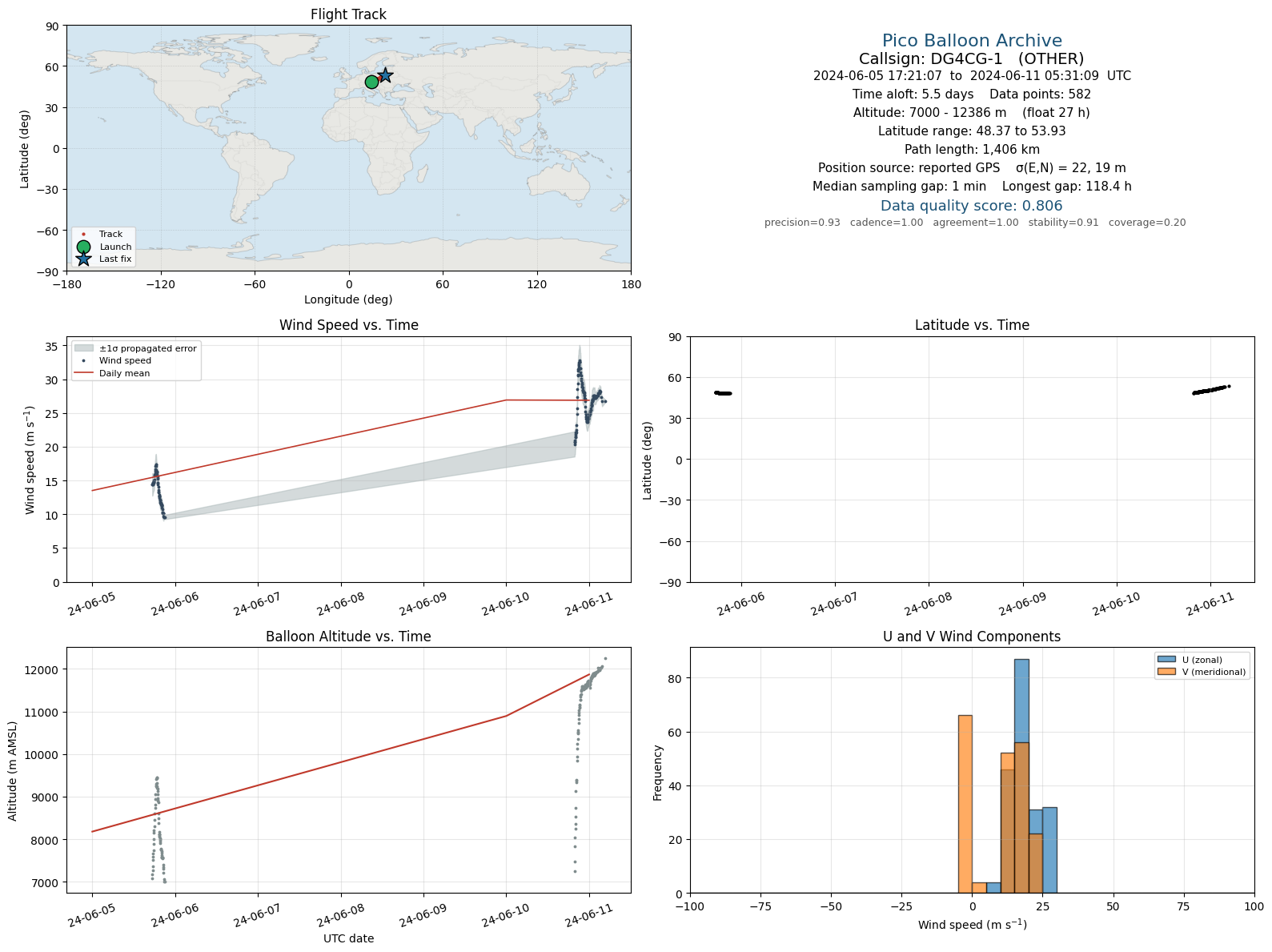Click the 80 tick label on the Frequency axis
This screenshot has height=952, width=1272.
[676, 678]
